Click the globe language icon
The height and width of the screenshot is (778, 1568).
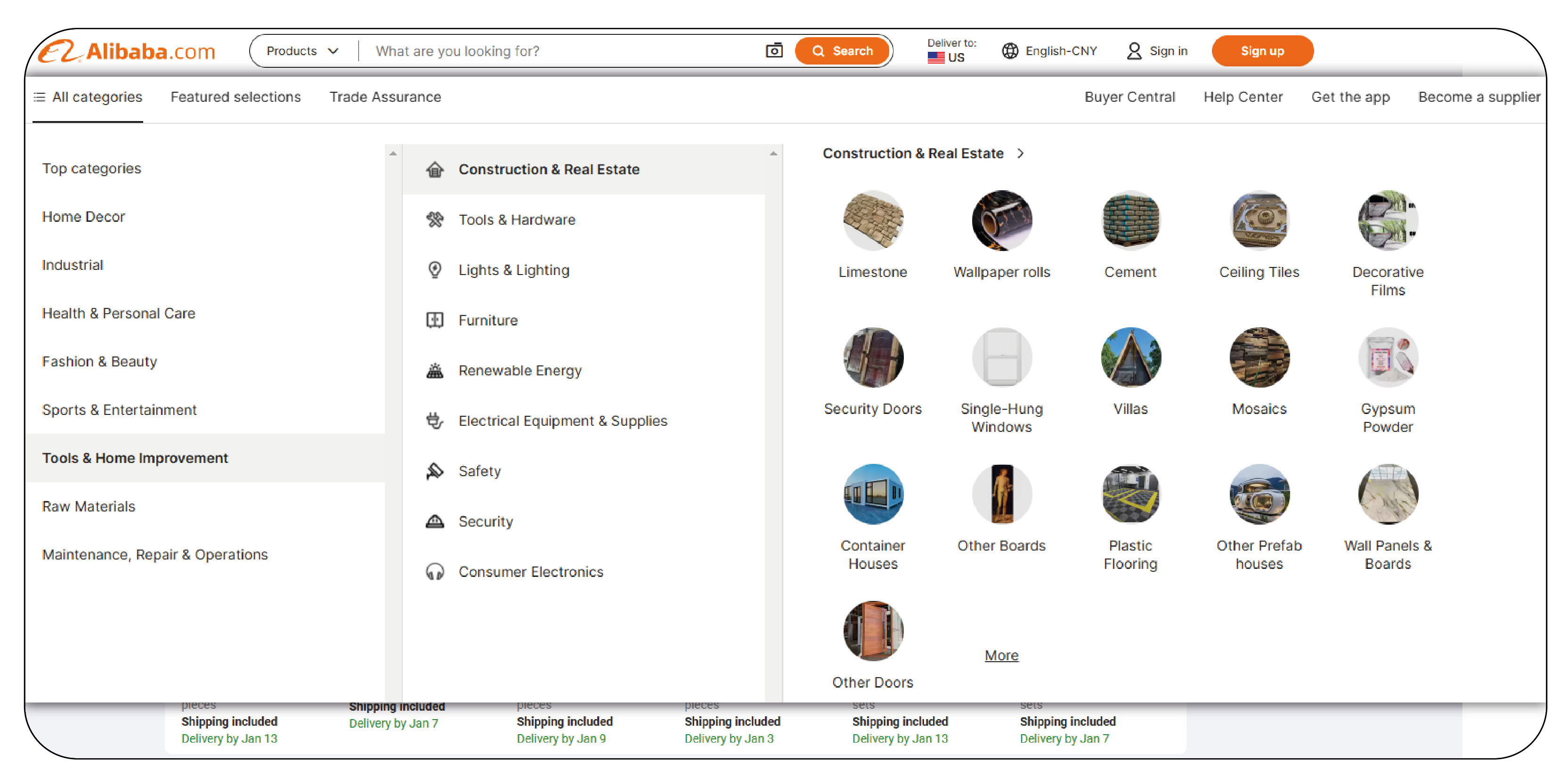1009,51
